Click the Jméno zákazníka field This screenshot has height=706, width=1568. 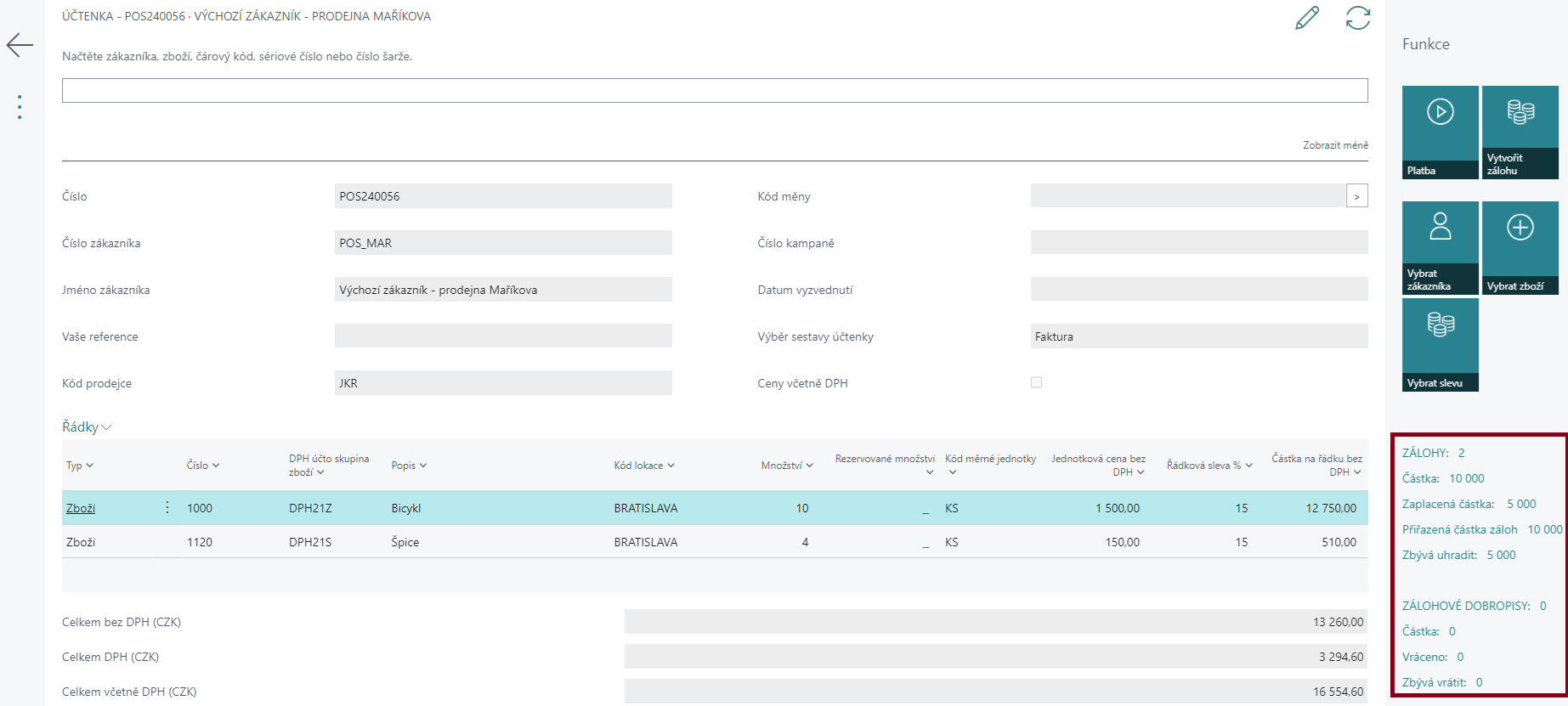(503, 290)
